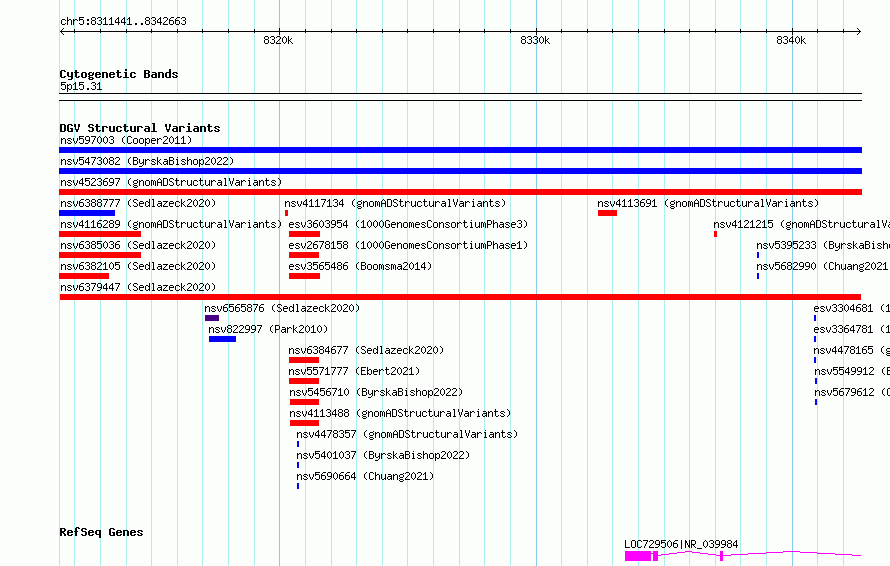
Task: Click the esv3565486 (Boomsma2014) label
Action: (360, 266)
